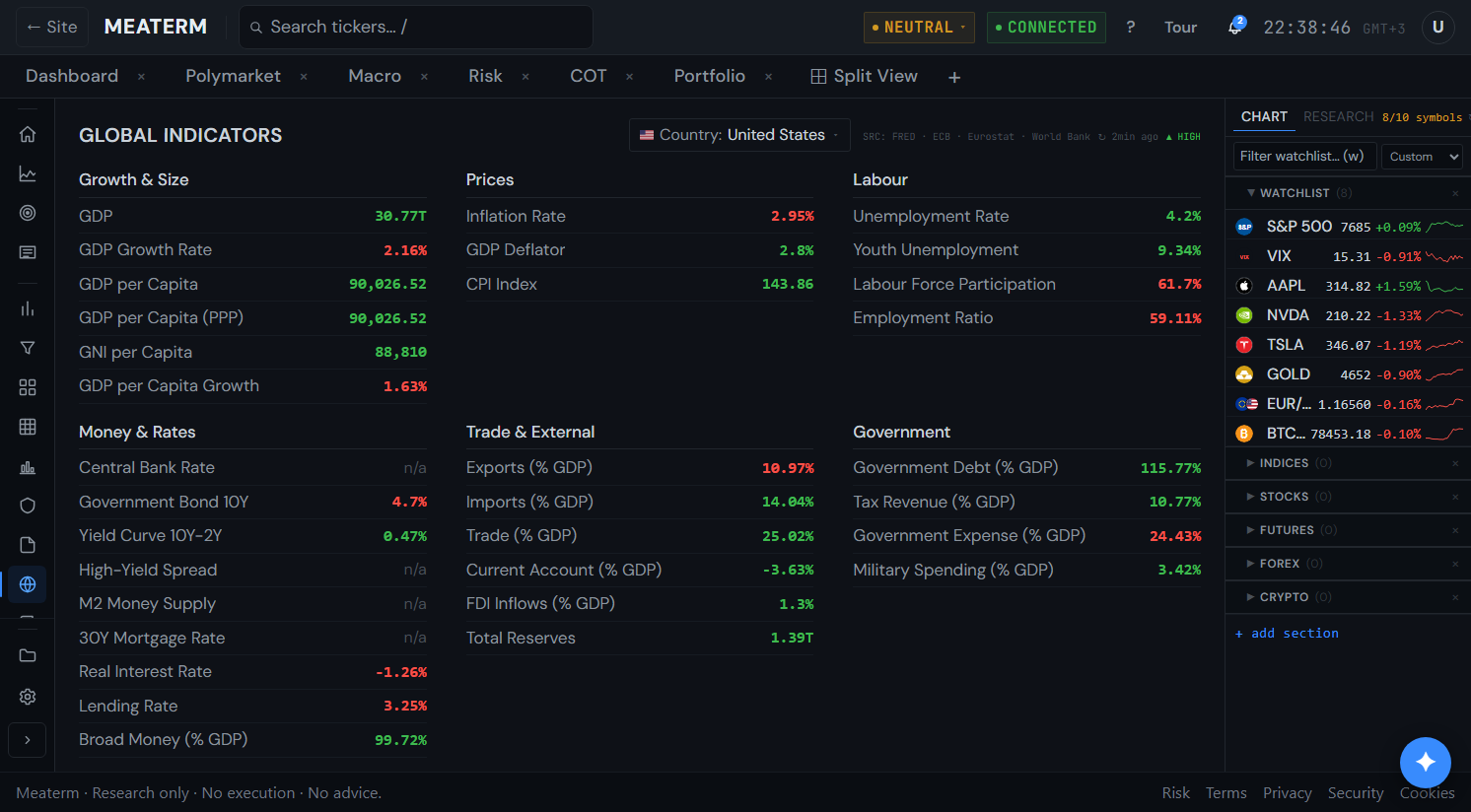Open the Custom sort dropdown
Viewport: 1471px width, 812px height.
(1422, 157)
